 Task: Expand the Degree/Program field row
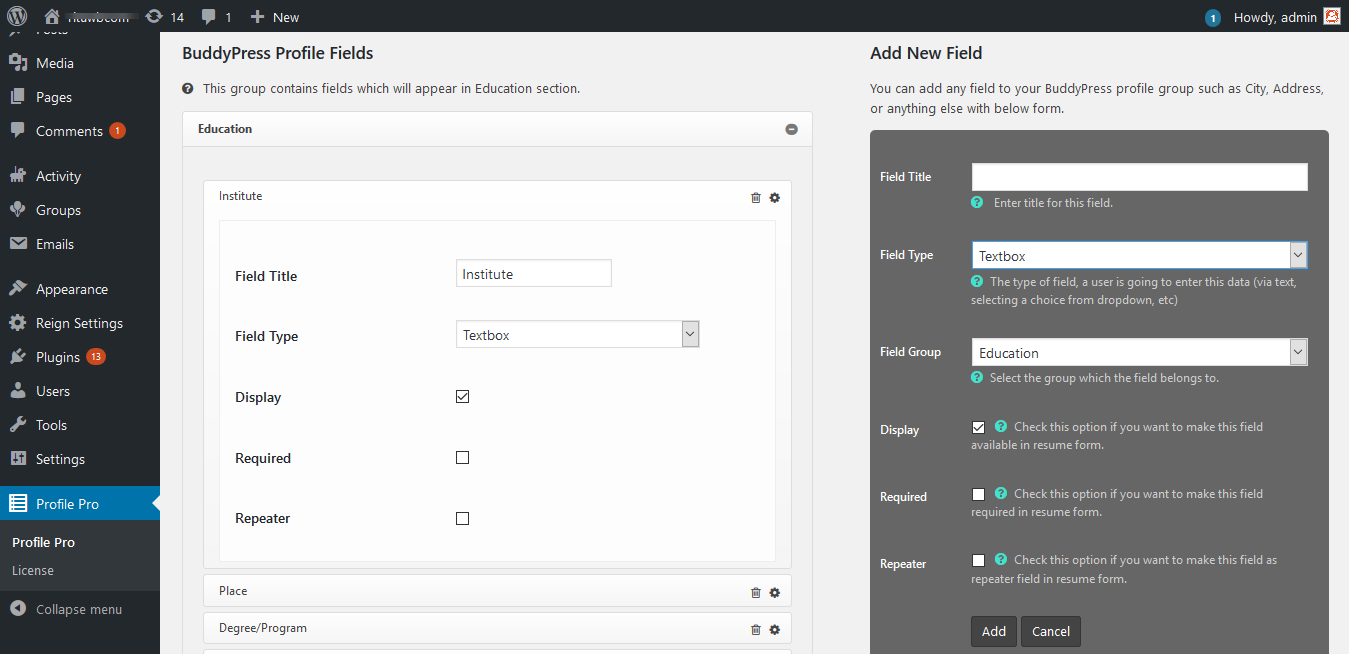497,628
